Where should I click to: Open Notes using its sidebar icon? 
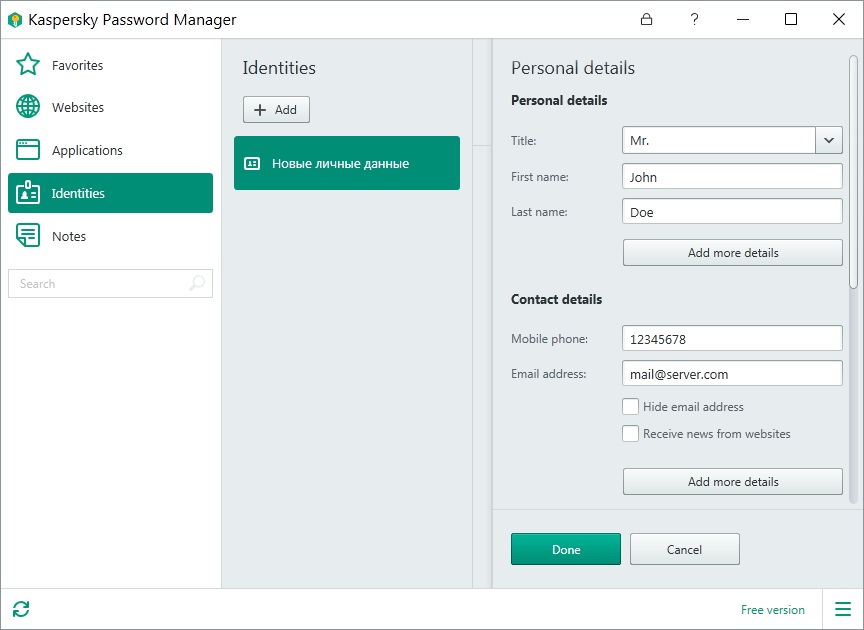pos(27,236)
